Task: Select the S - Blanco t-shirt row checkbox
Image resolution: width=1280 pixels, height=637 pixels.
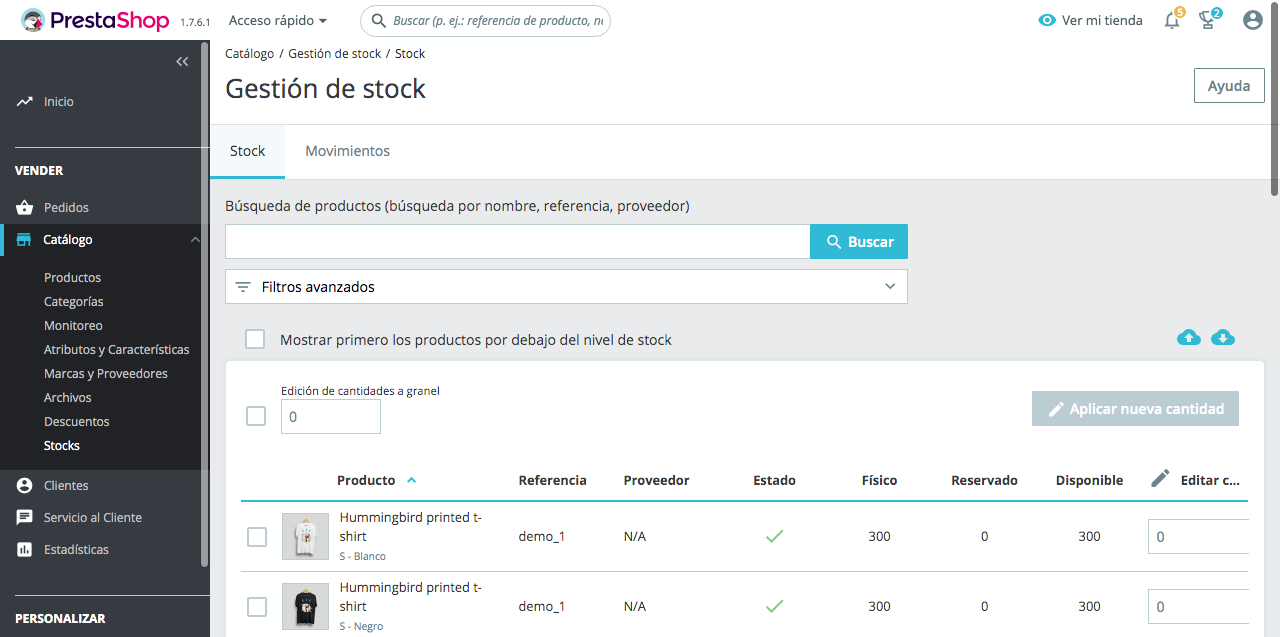Action: pyautogui.click(x=257, y=537)
